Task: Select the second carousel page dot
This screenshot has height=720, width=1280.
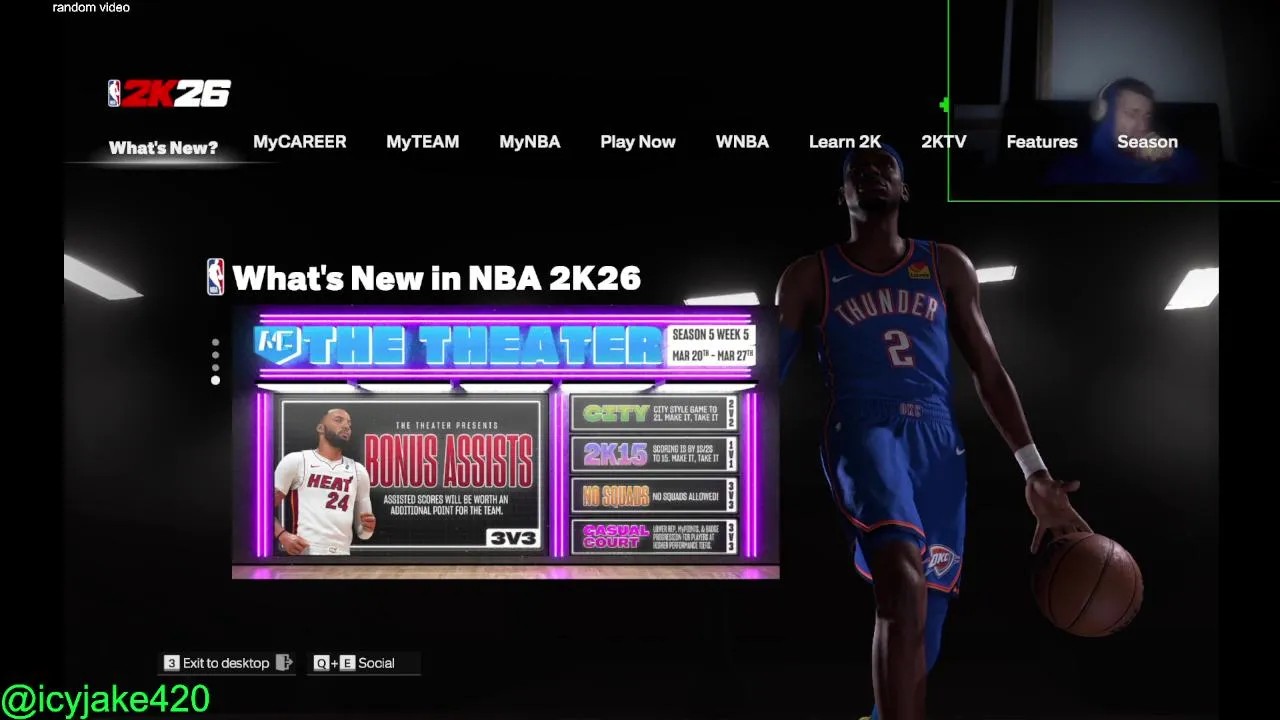Action: (215, 355)
